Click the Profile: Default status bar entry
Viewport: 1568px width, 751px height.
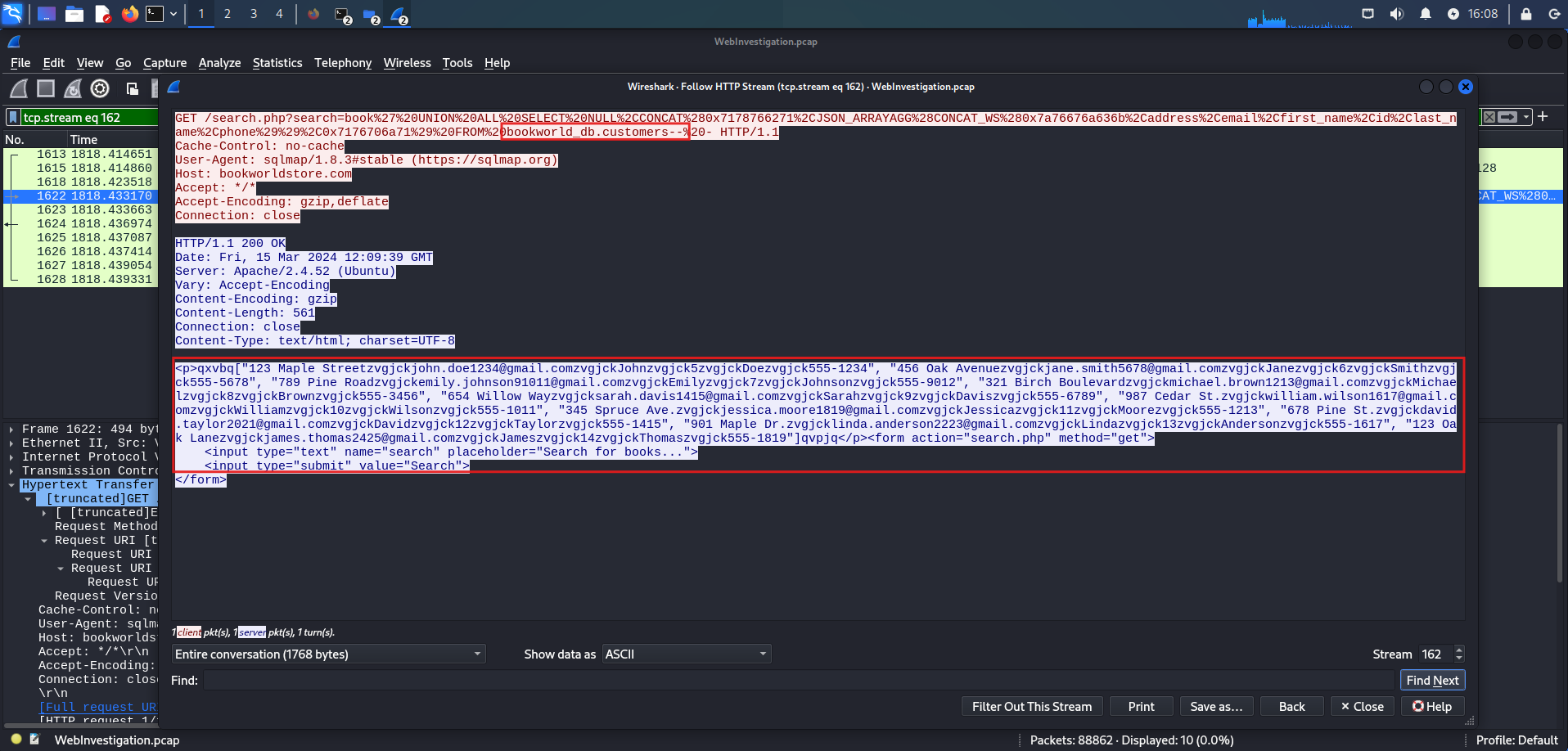tap(1516, 740)
